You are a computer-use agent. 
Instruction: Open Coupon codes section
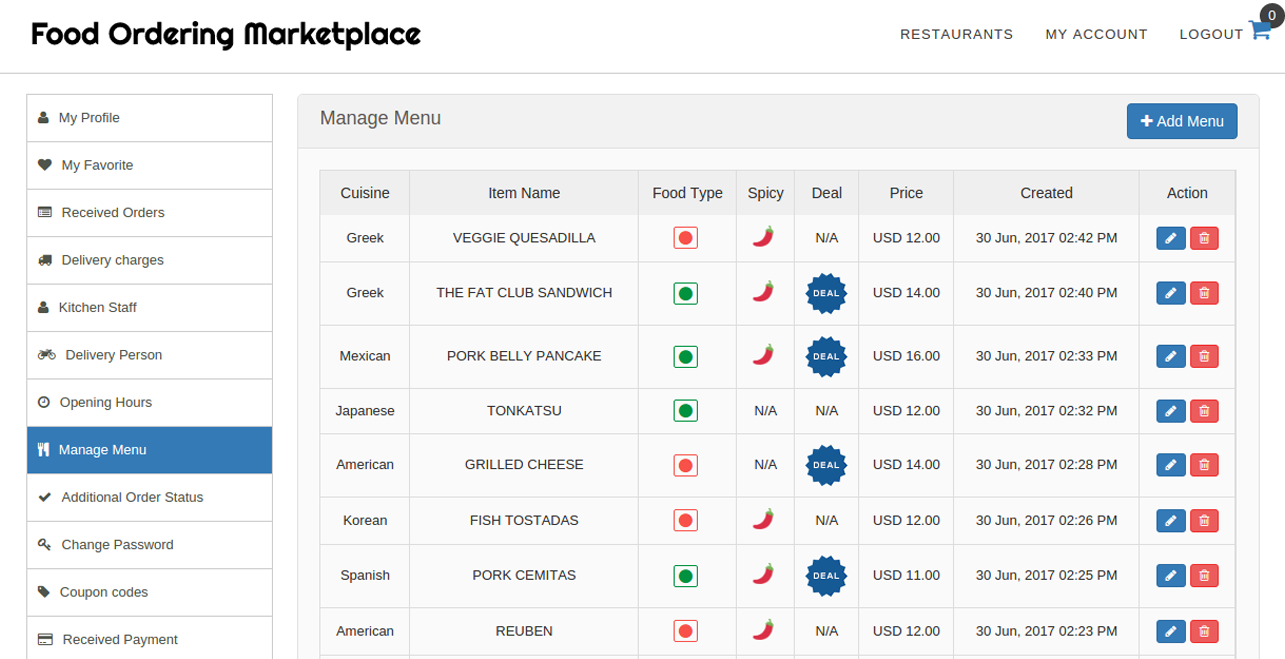149,593
